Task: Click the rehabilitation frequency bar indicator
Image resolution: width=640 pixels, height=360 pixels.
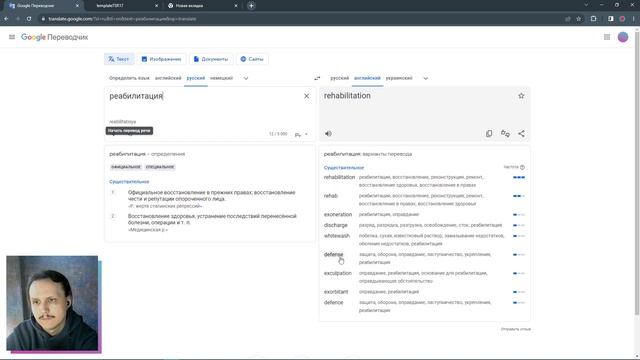Action: [519, 178]
